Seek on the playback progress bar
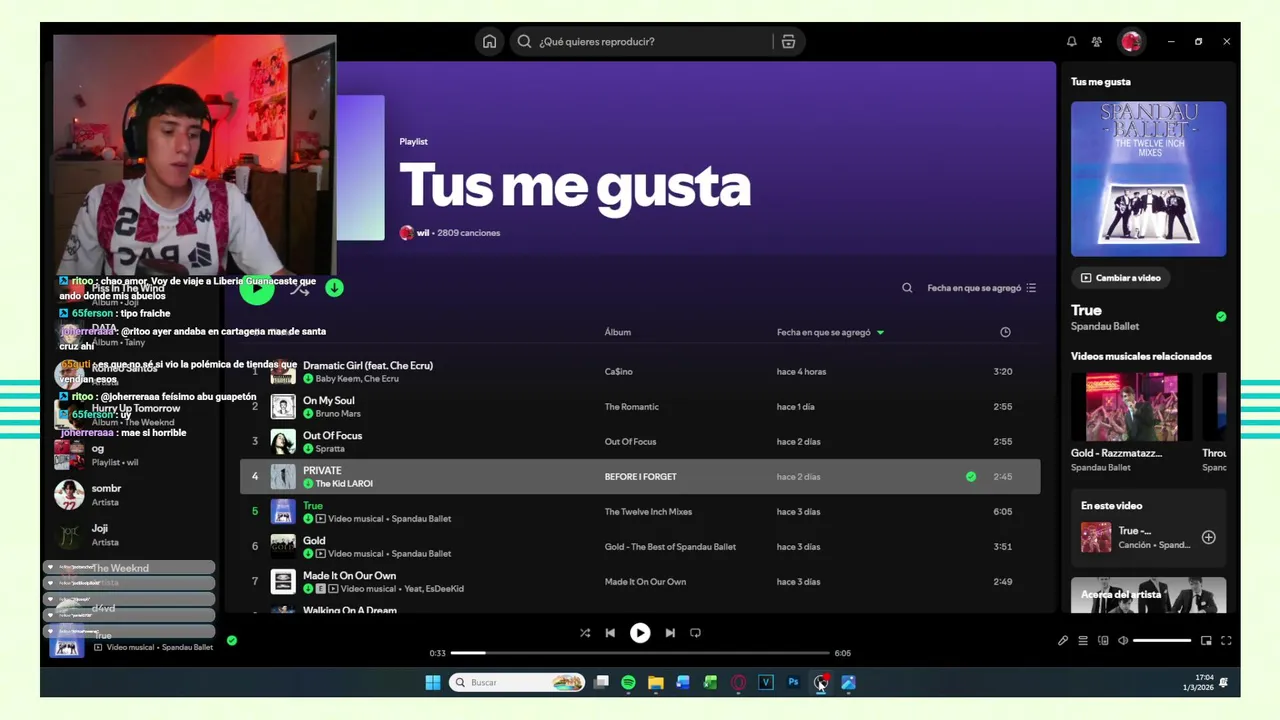Image resolution: width=1280 pixels, height=720 pixels. [640, 653]
